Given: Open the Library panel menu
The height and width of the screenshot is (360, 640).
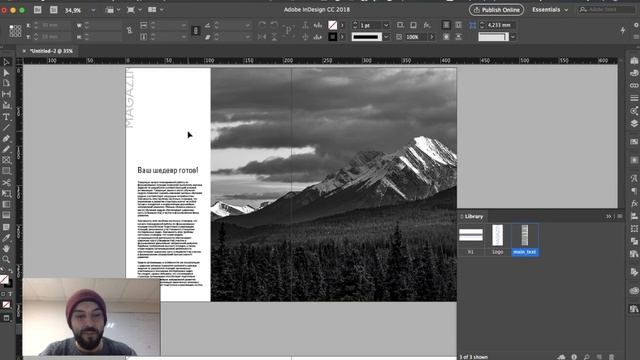Looking at the screenshot, I should (620, 216).
